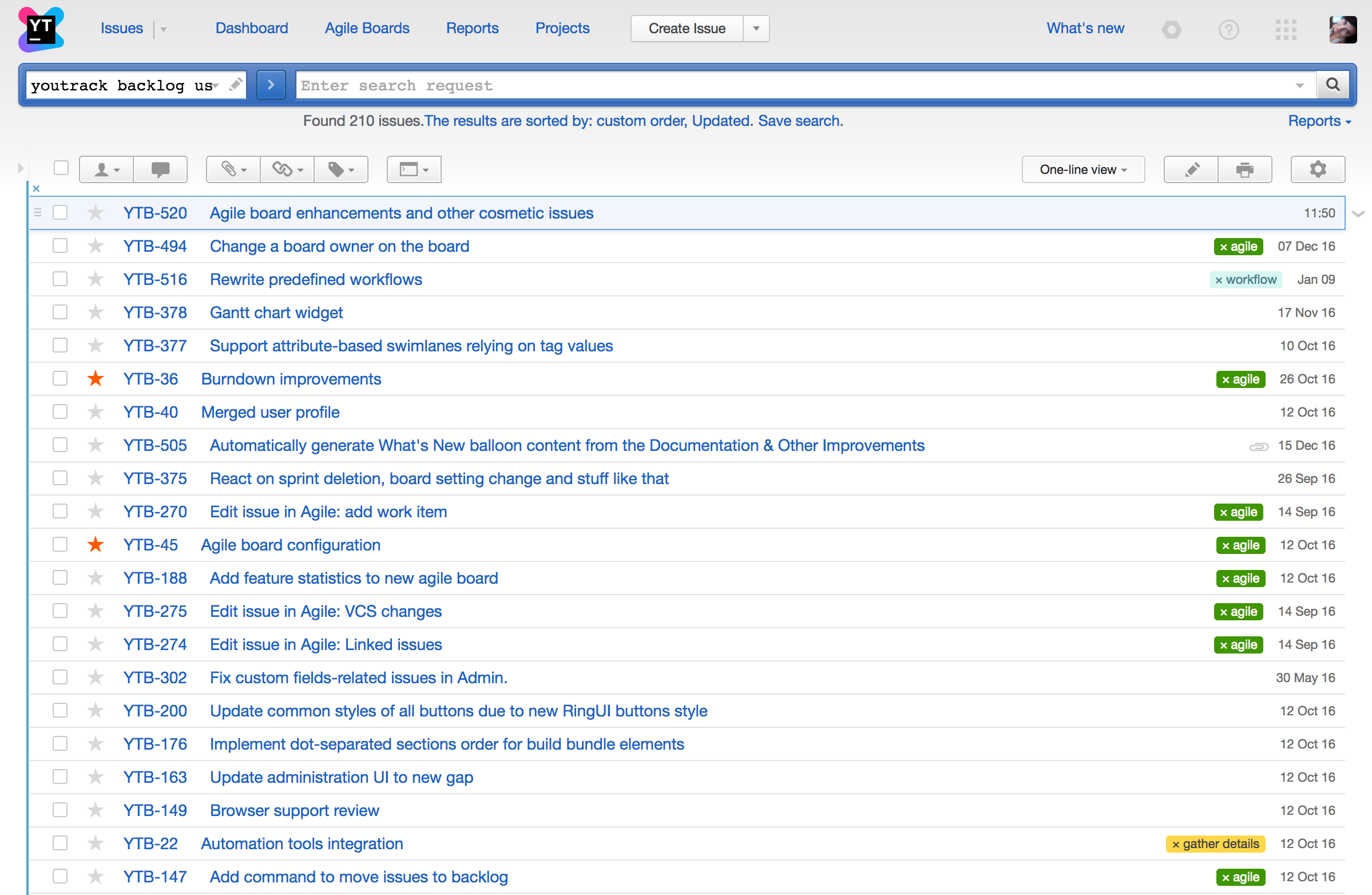Expand the Reports dropdown below search bar
This screenshot has height=895, width=1372.
[x=1319, y=121]
